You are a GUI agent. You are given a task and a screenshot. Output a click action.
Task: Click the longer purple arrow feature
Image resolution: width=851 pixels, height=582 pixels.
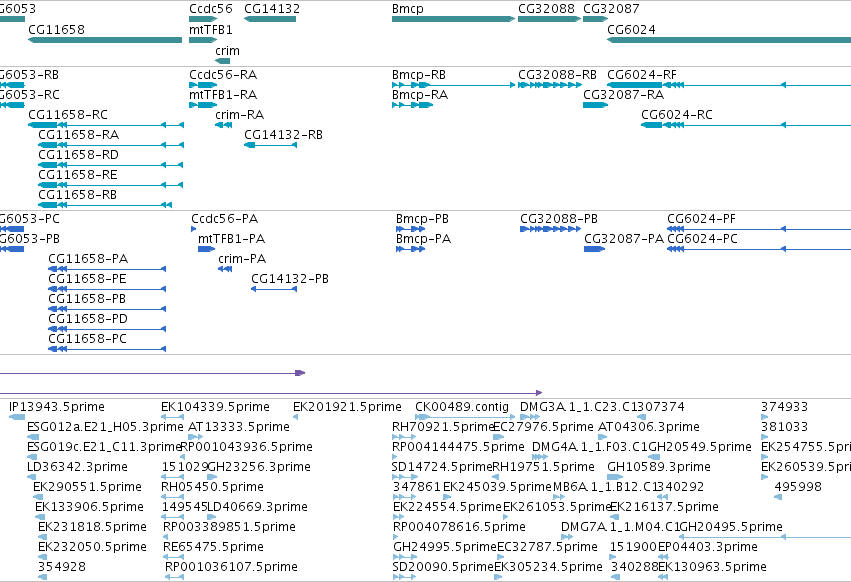pos(271,393)
